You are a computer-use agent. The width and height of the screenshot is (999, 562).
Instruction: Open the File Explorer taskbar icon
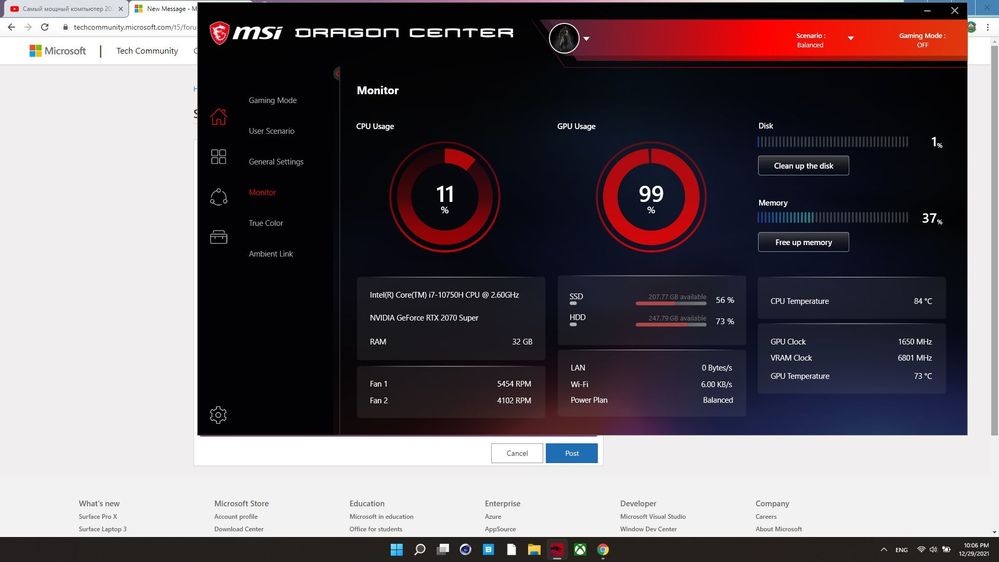[x=534, y=549]
